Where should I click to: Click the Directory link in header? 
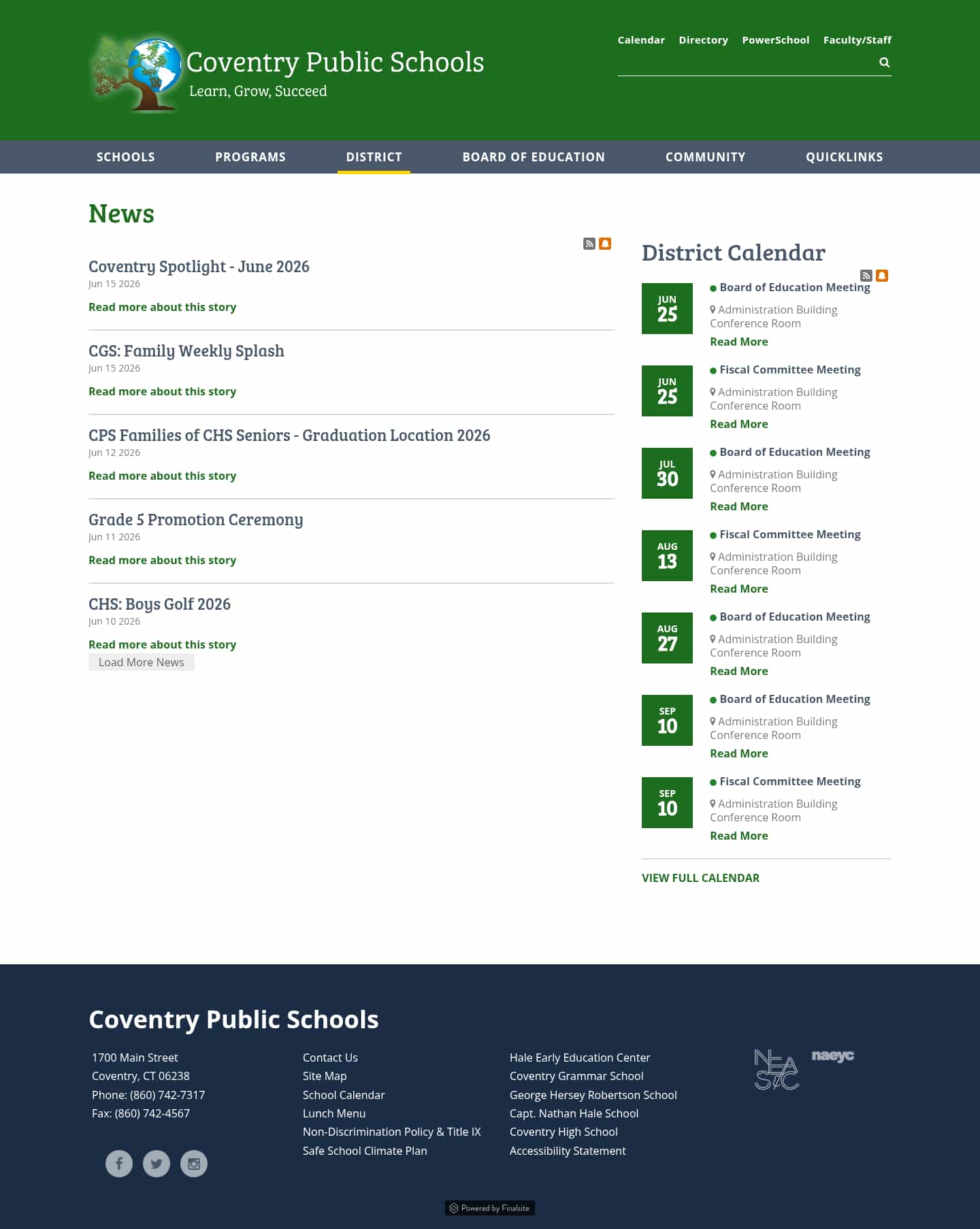(x=703, y=40)
